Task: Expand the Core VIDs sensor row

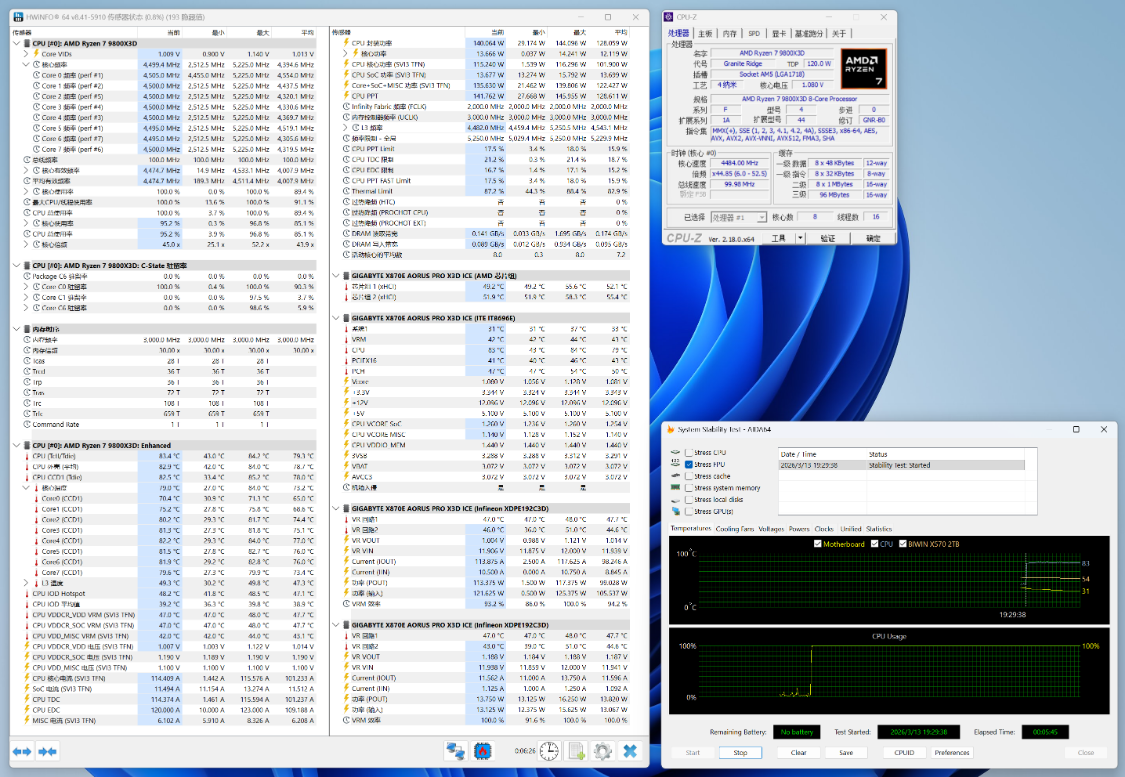Action: 26,54
